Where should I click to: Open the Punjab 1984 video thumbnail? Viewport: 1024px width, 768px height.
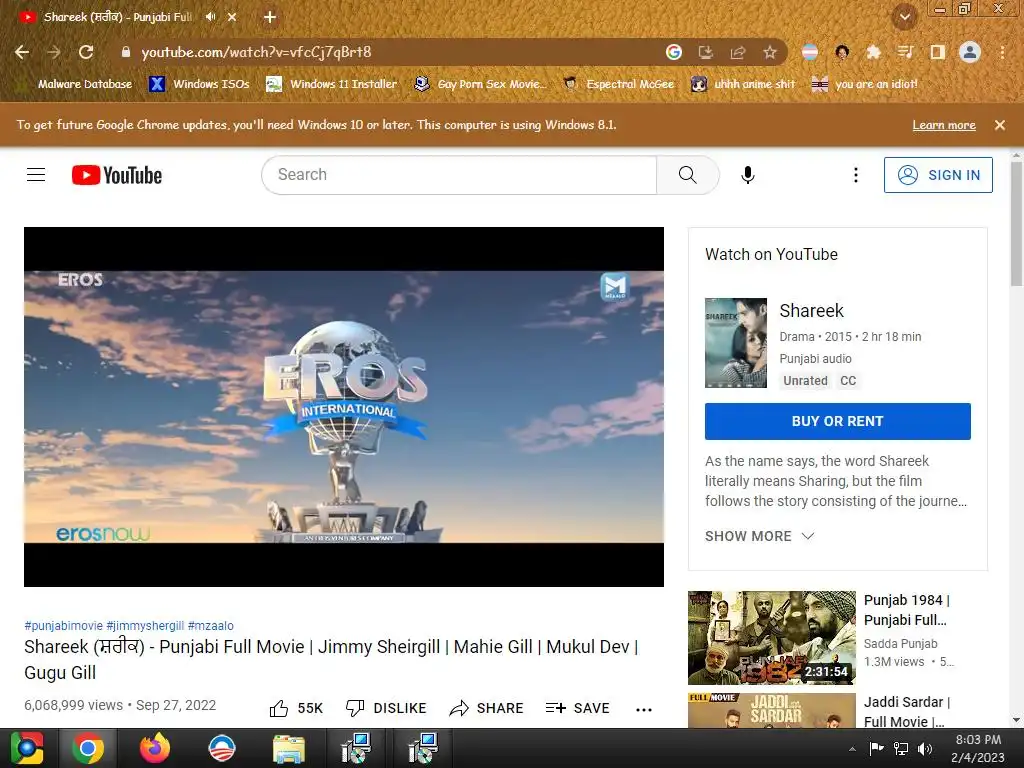tap(772, 638)
